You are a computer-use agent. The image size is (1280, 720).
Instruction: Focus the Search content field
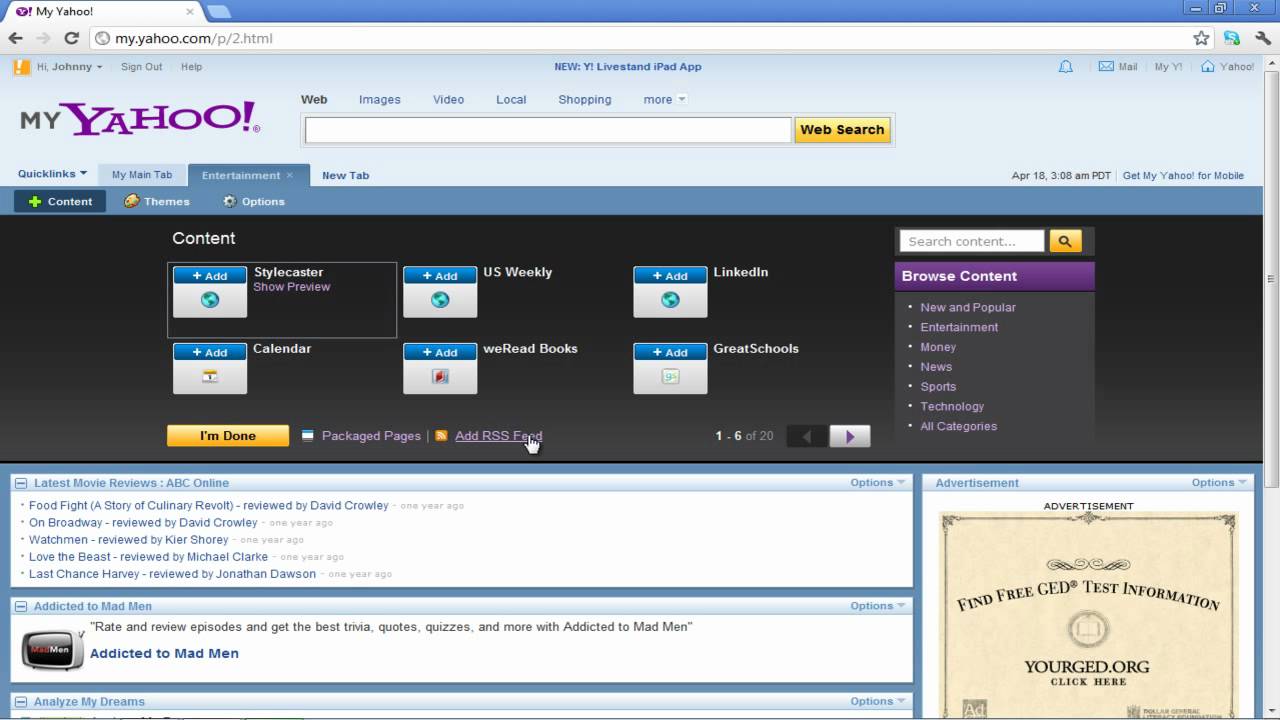[972, 241]
